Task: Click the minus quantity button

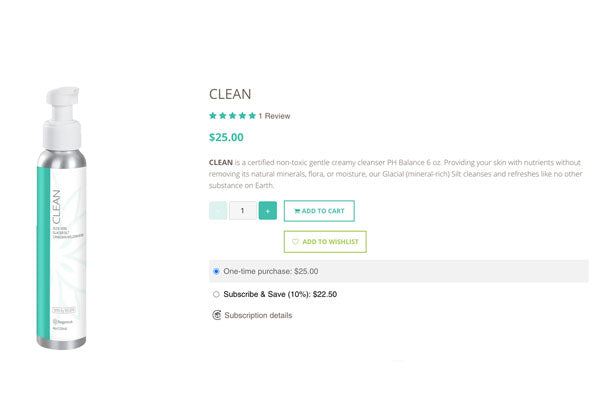Action: pos(218,211)
